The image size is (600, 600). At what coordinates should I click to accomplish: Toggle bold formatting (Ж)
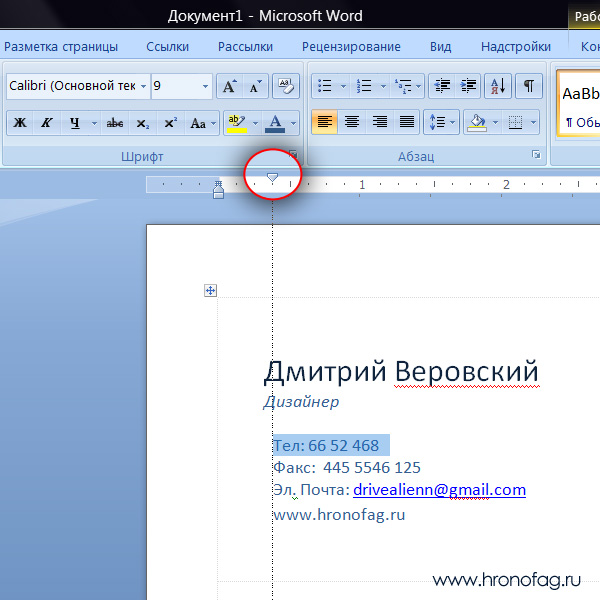tap(20, 123)
